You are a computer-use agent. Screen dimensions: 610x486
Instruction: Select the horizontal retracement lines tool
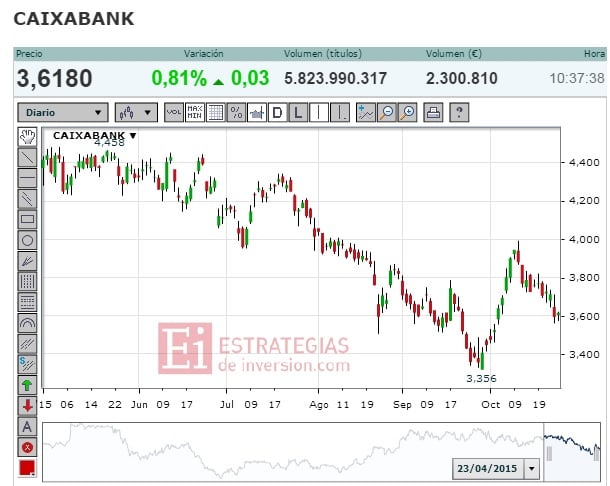27,302
